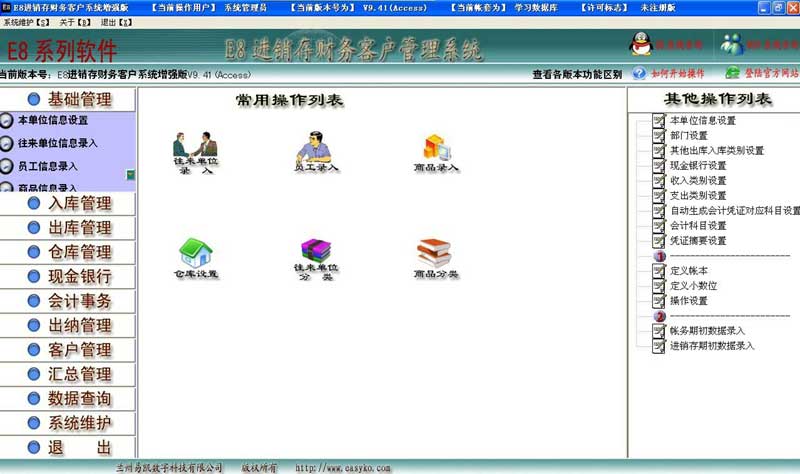Open the 系统维护 sidebar section
This screenshot has height=474, width=800.
pyautogui.click(x=68, y=423)
